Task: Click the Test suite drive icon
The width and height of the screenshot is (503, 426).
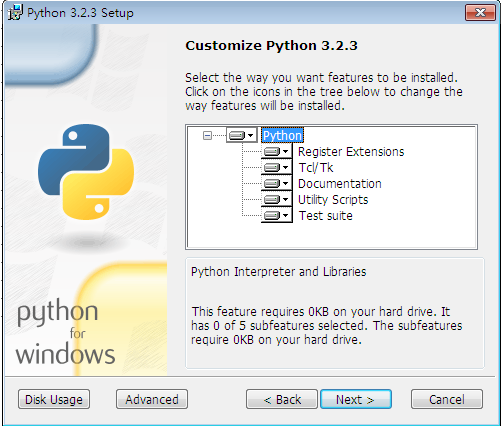Action: 272,215
